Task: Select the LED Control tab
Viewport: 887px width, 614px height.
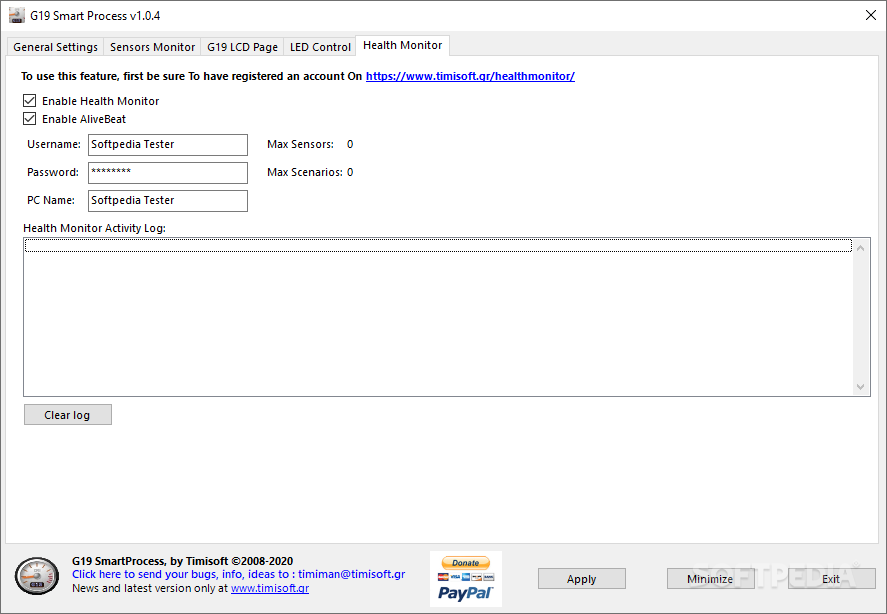Action: (x=320, y=47)
